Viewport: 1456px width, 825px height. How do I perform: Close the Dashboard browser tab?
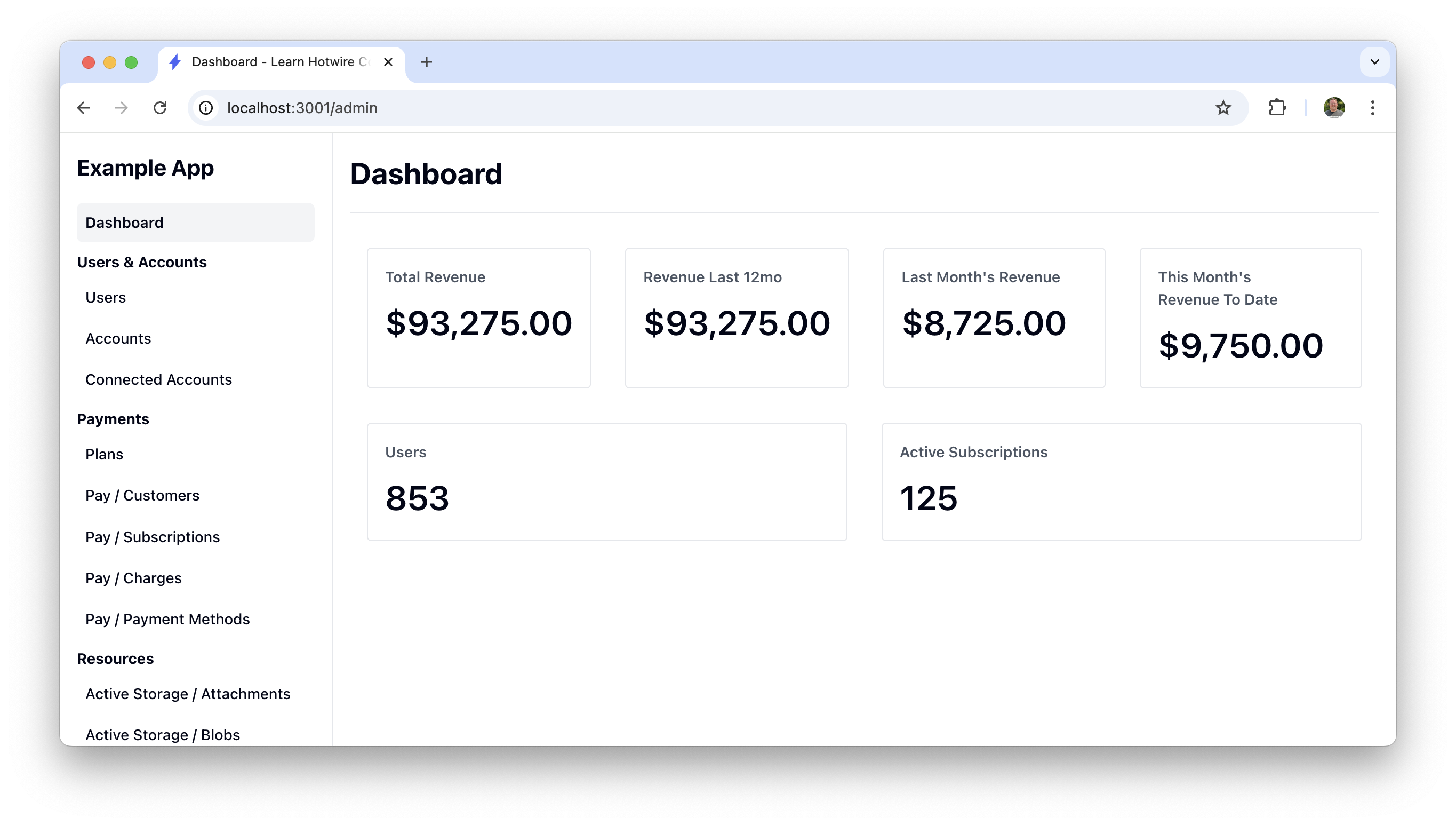pyautogui.click(x=388, y=62)
